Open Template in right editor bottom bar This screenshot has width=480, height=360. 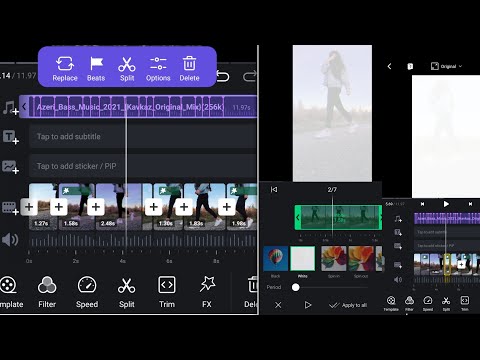tap(391, 303)
